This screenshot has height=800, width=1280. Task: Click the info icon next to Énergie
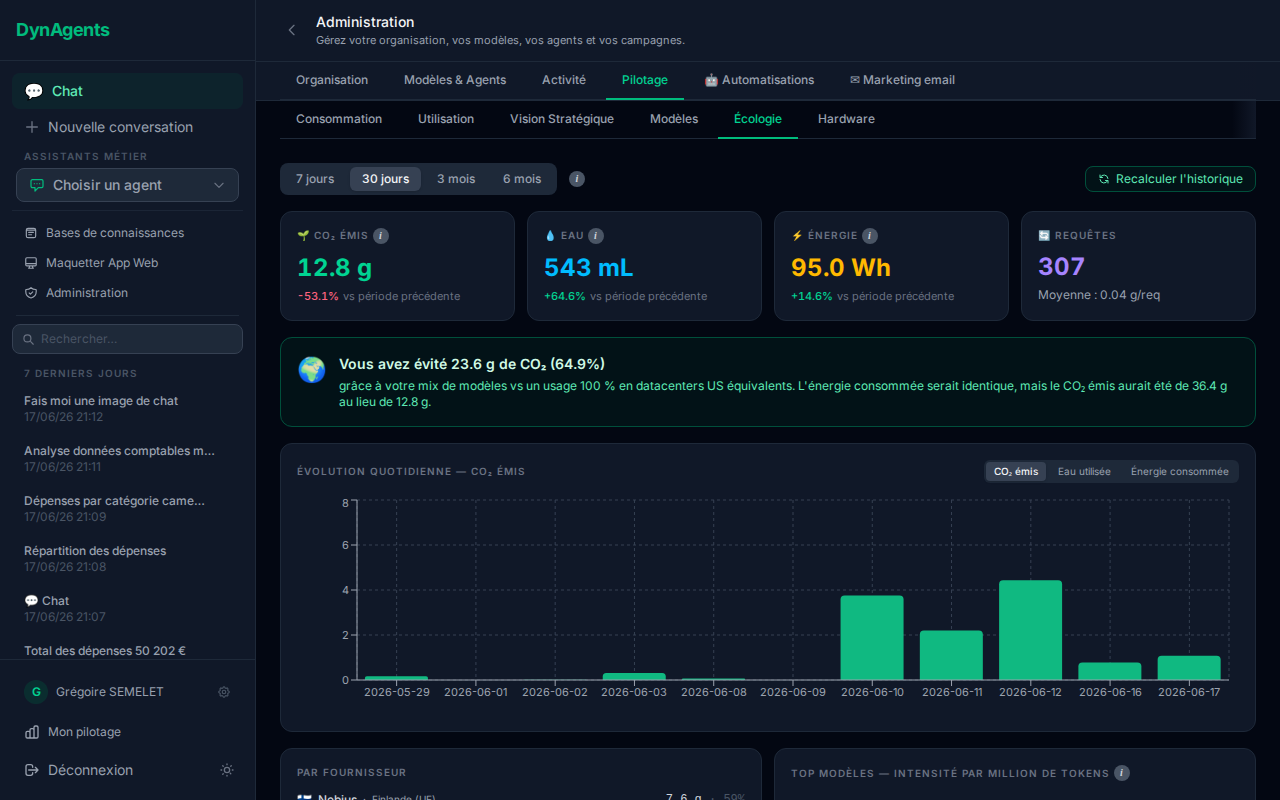(870, 236)
